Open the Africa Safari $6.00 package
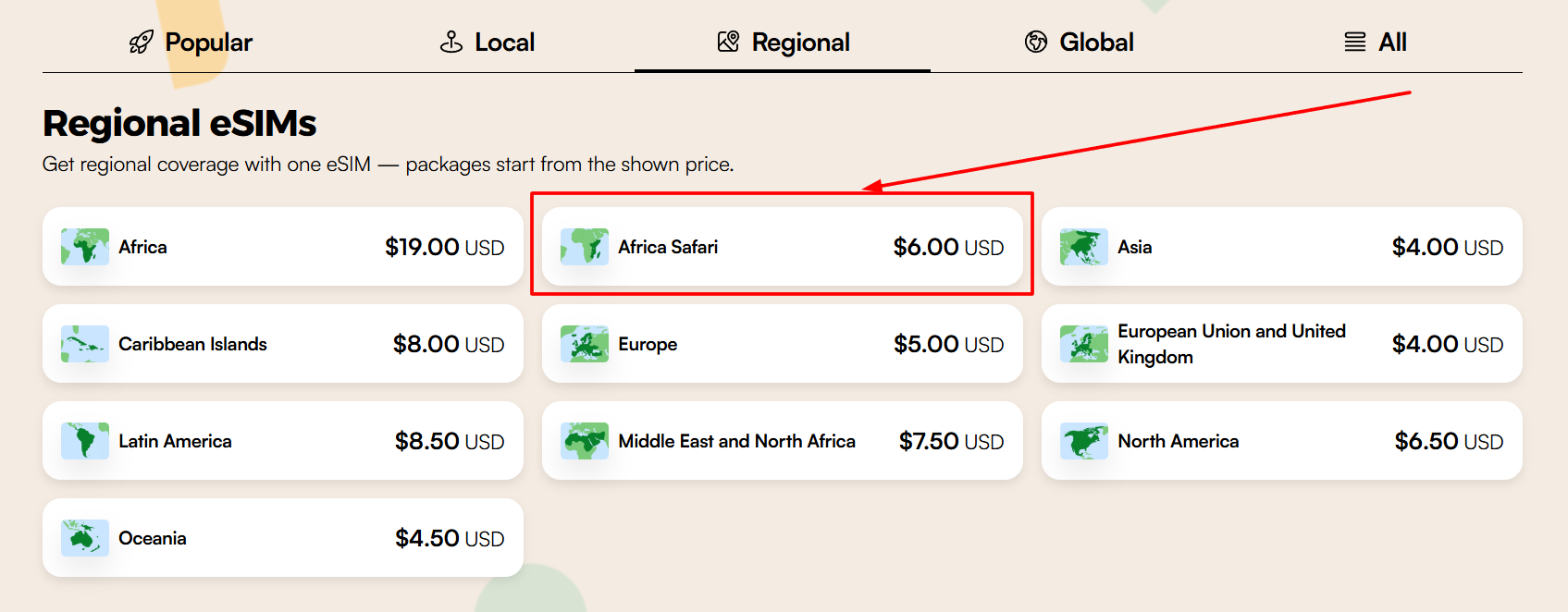Image resolution: width=1568 pixels, height=612 pixels. click(x=783, y=247)
